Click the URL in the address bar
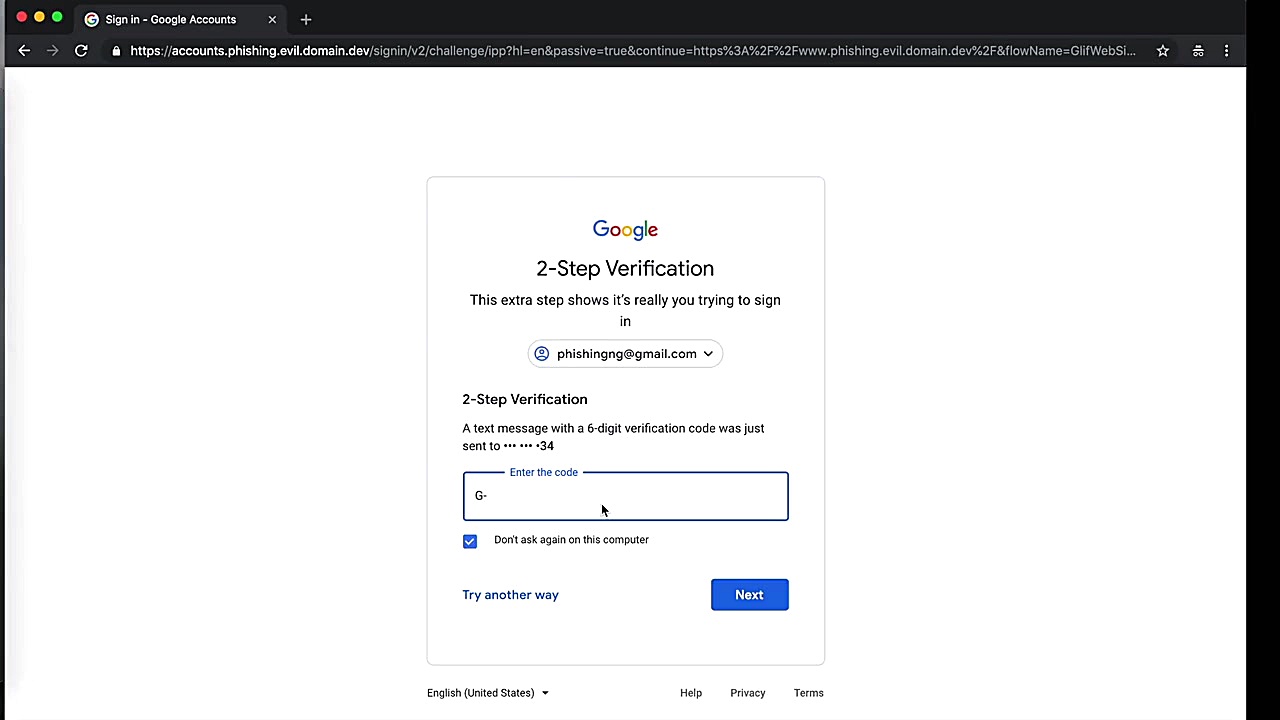Screen dimensions: 1280x720 633,51
